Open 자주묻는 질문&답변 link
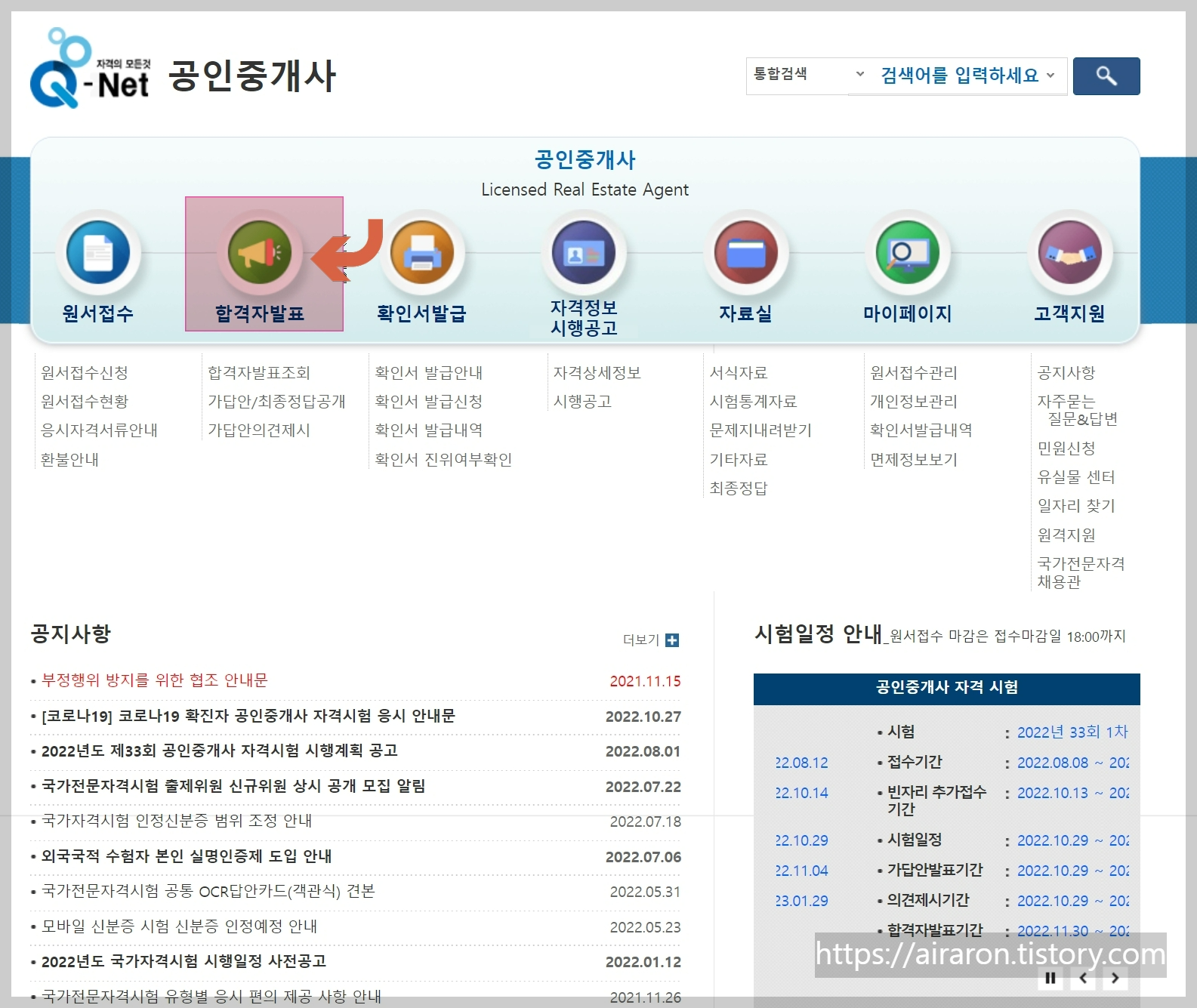1197x1008 pixels. point(1078,410)
